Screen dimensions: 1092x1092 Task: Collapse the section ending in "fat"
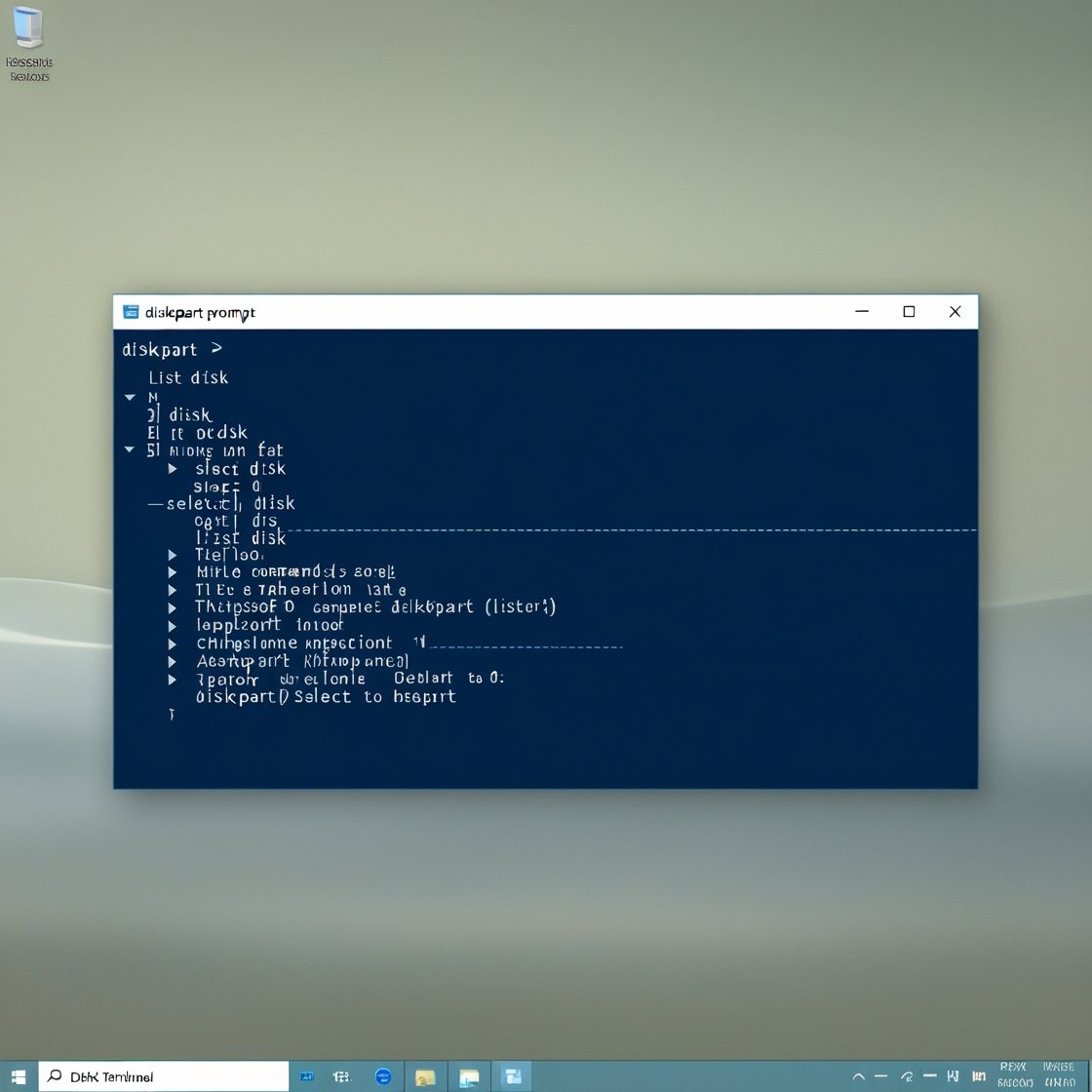point(129,450)
